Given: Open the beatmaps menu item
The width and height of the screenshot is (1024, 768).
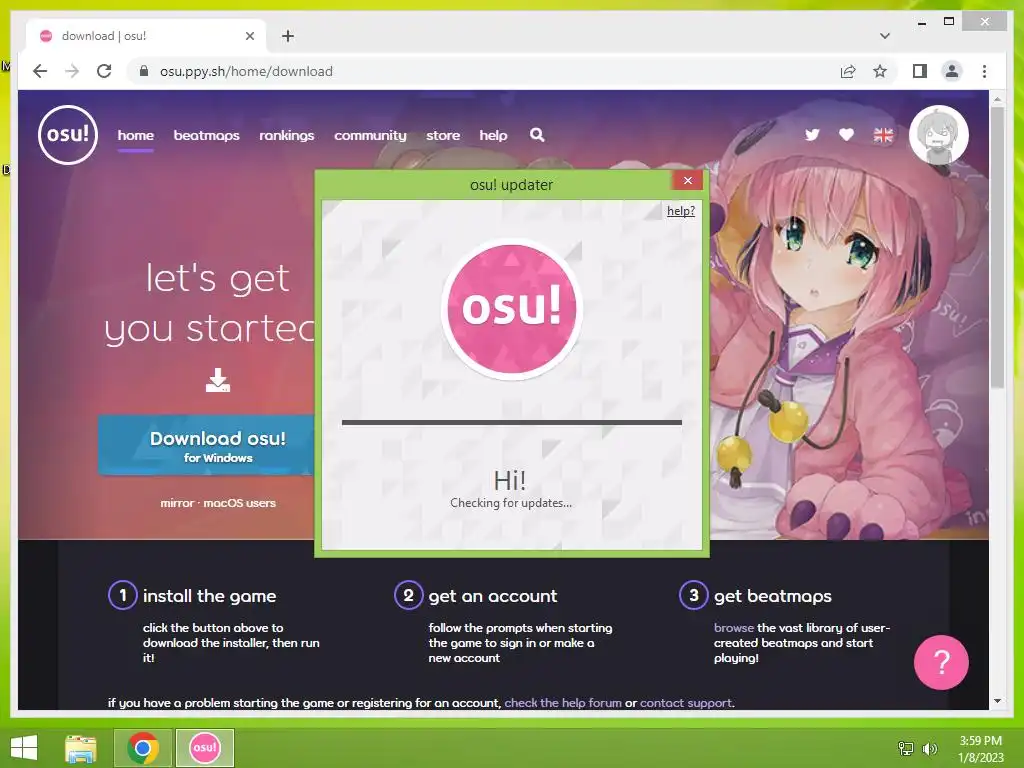Looking at the screenshot, I should (206, 135).
